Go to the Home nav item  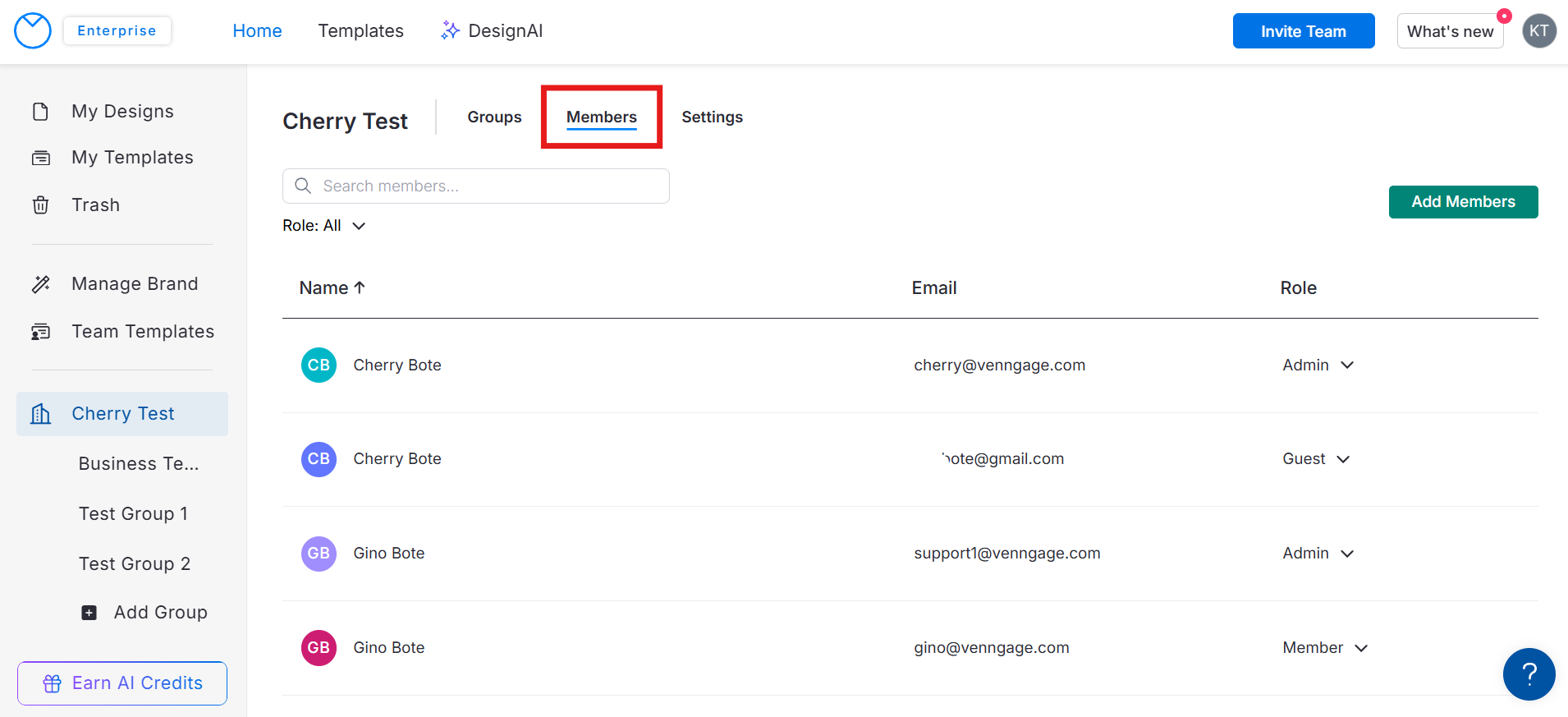click(x=257, y=31)
